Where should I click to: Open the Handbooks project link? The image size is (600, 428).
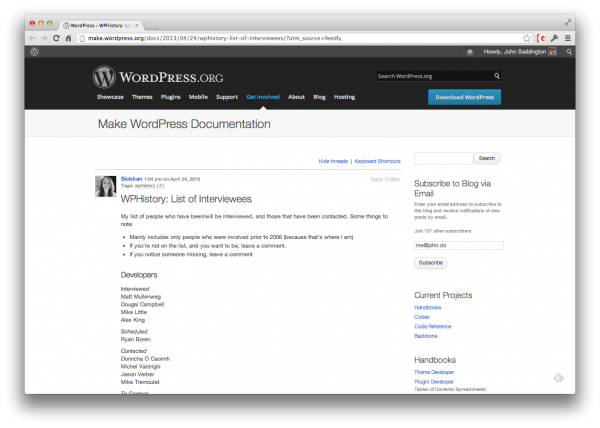(x=428, y=308)
